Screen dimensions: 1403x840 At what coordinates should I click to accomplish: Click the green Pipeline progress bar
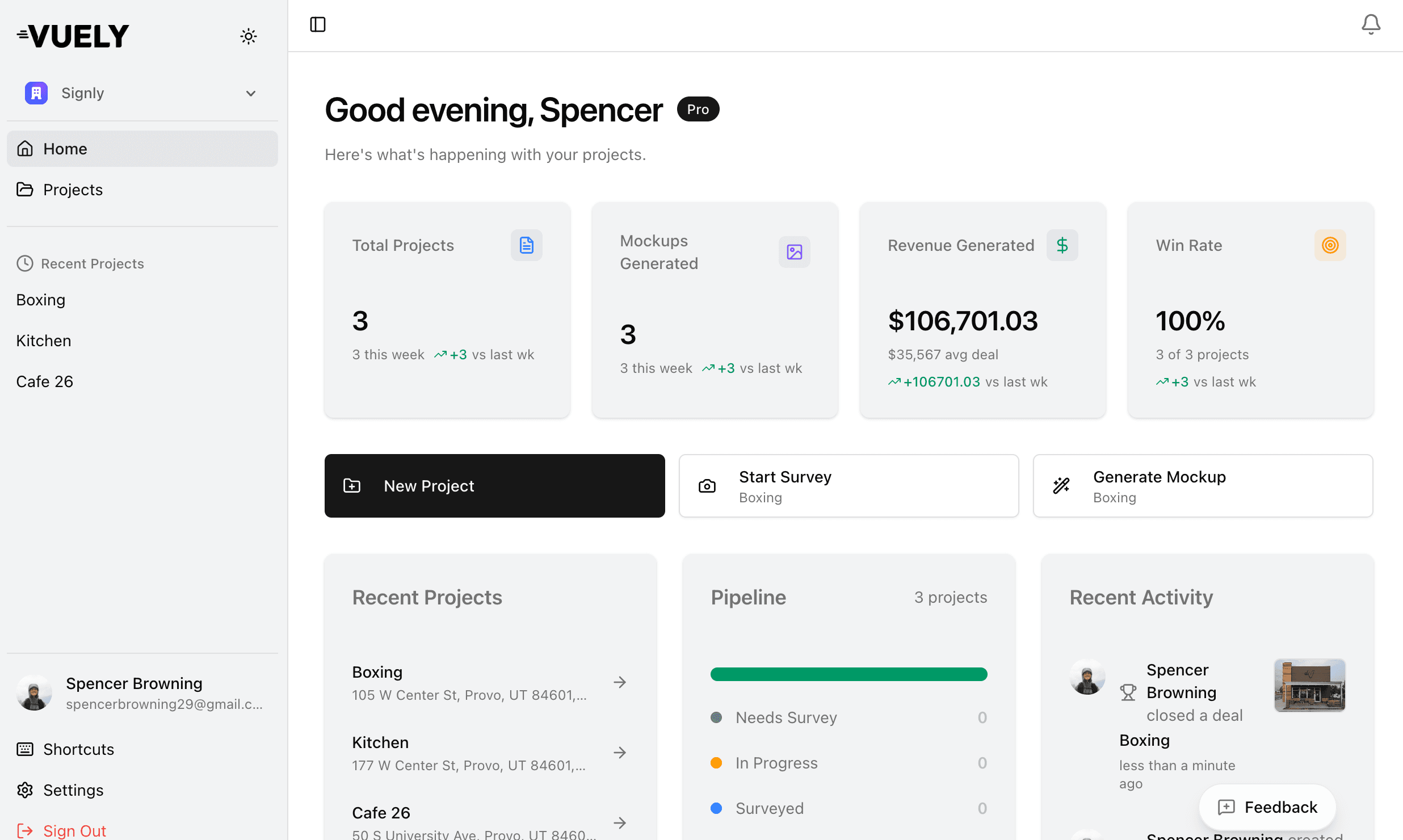click(848, 674)
